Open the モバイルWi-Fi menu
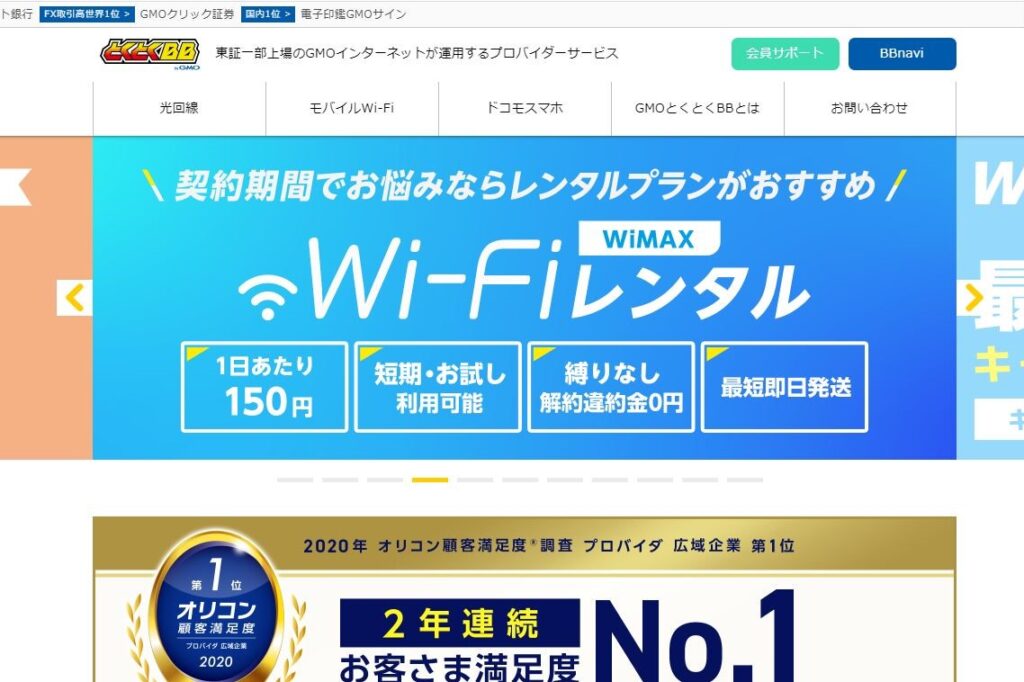Viewport: 1024px width, 682px height. [x=352, y=108]
